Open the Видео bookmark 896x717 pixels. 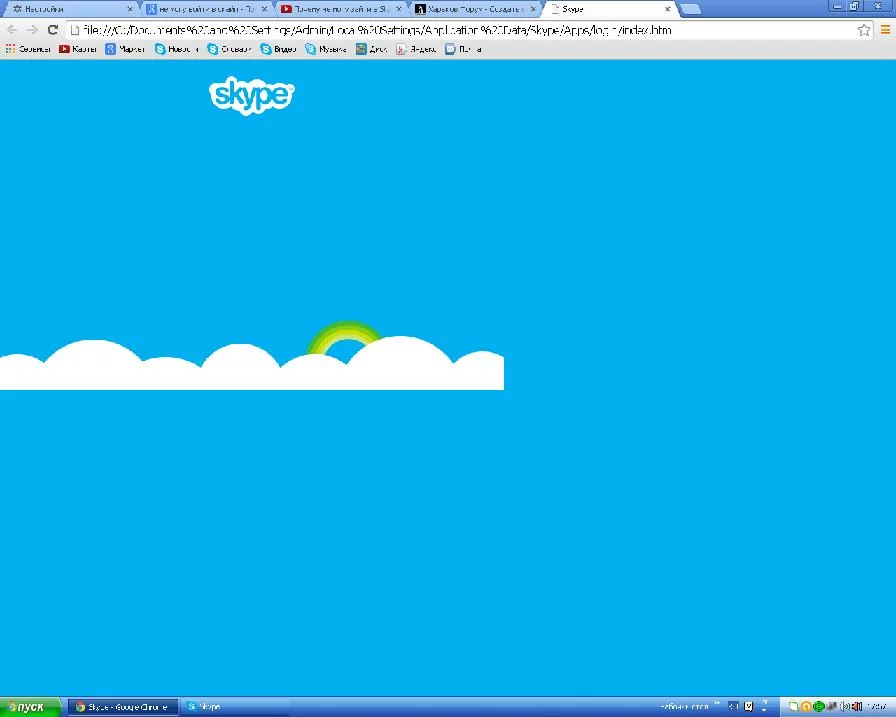(278, 49)
